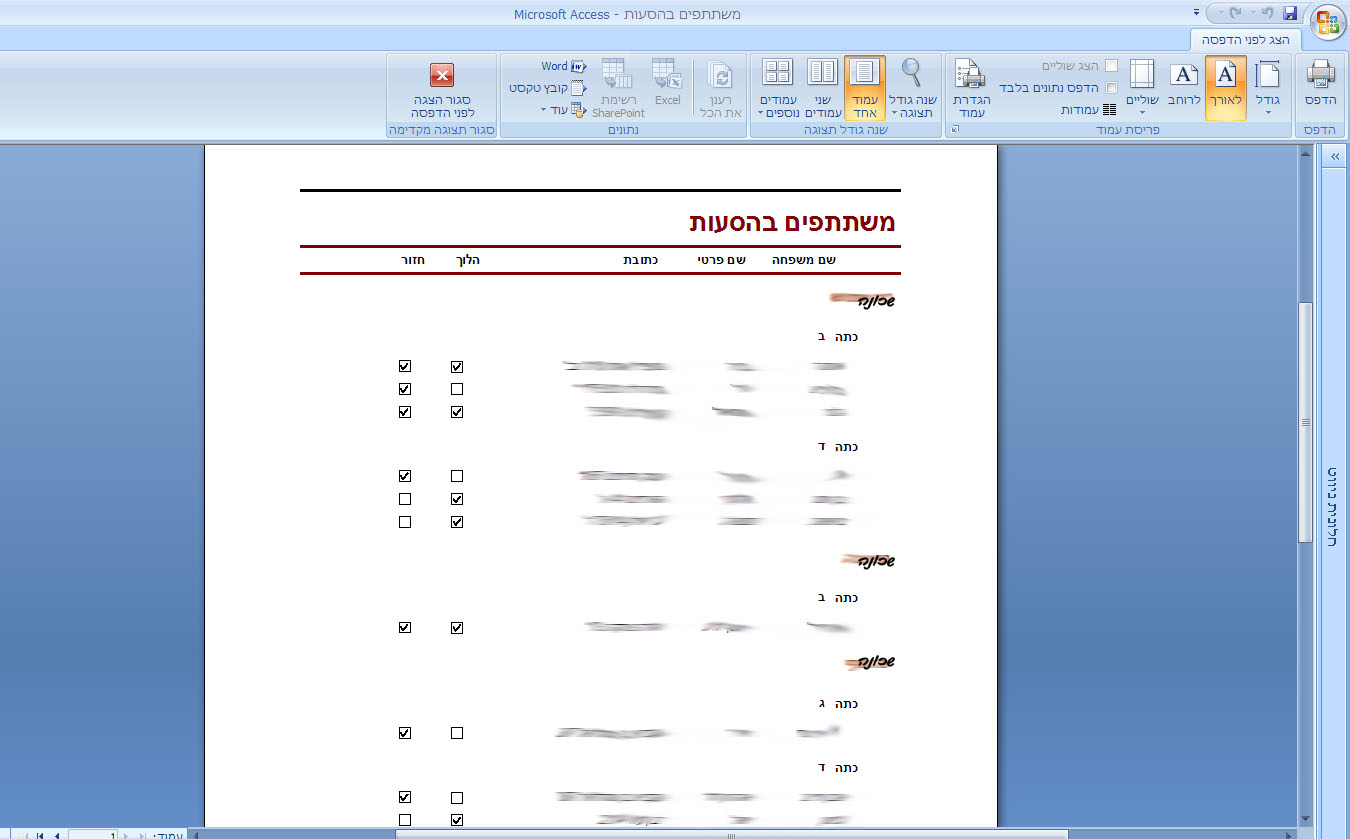
Task: Set page orientation to לאורך
Action: (x=1226, y=87)
